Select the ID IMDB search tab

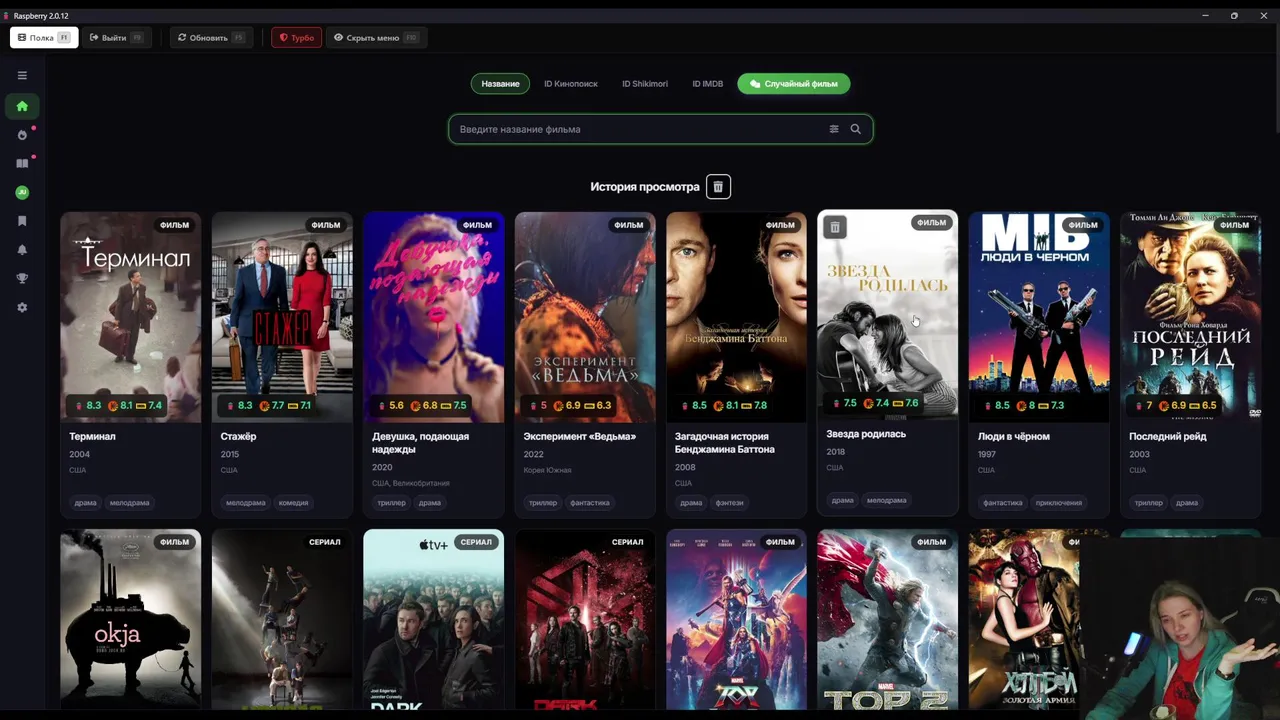(x=708, y=84)
